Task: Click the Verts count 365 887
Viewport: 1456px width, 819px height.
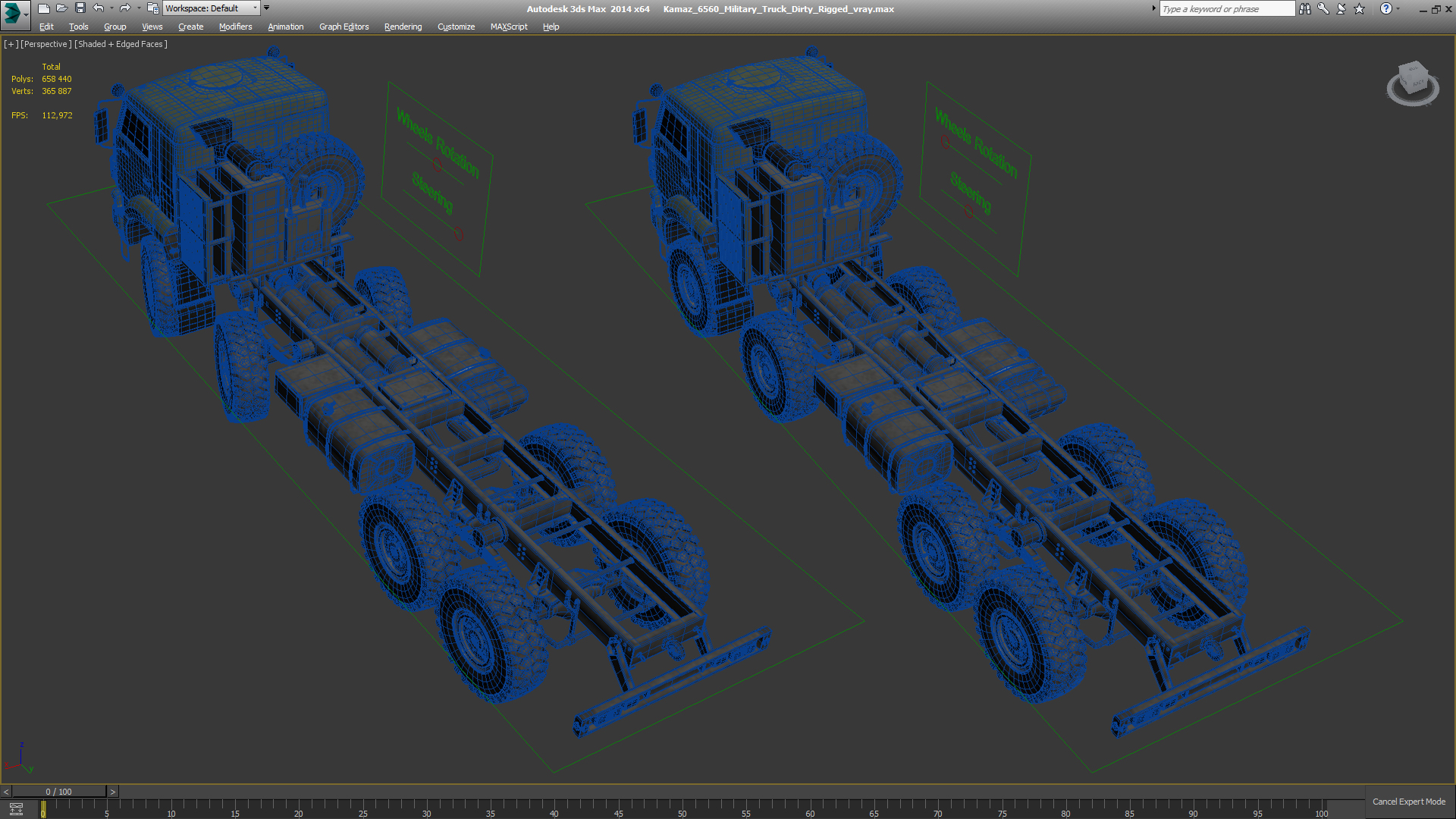Action: point(57,91)
